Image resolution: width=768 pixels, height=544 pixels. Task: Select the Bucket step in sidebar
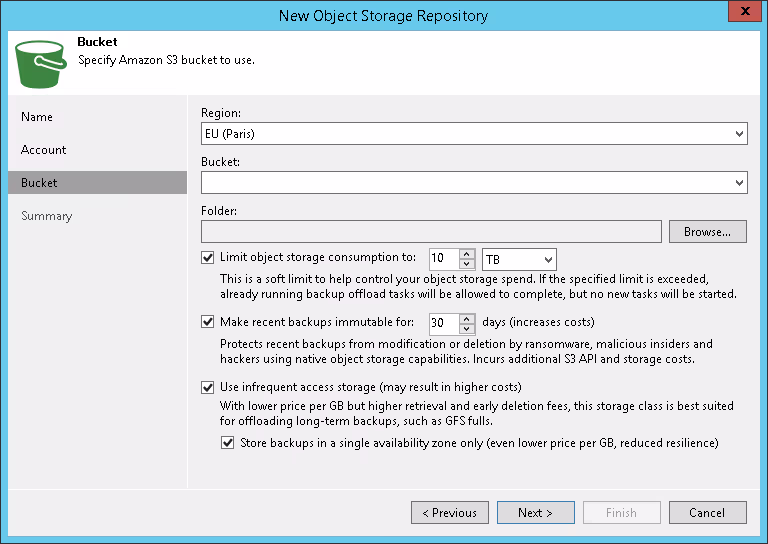40,183
